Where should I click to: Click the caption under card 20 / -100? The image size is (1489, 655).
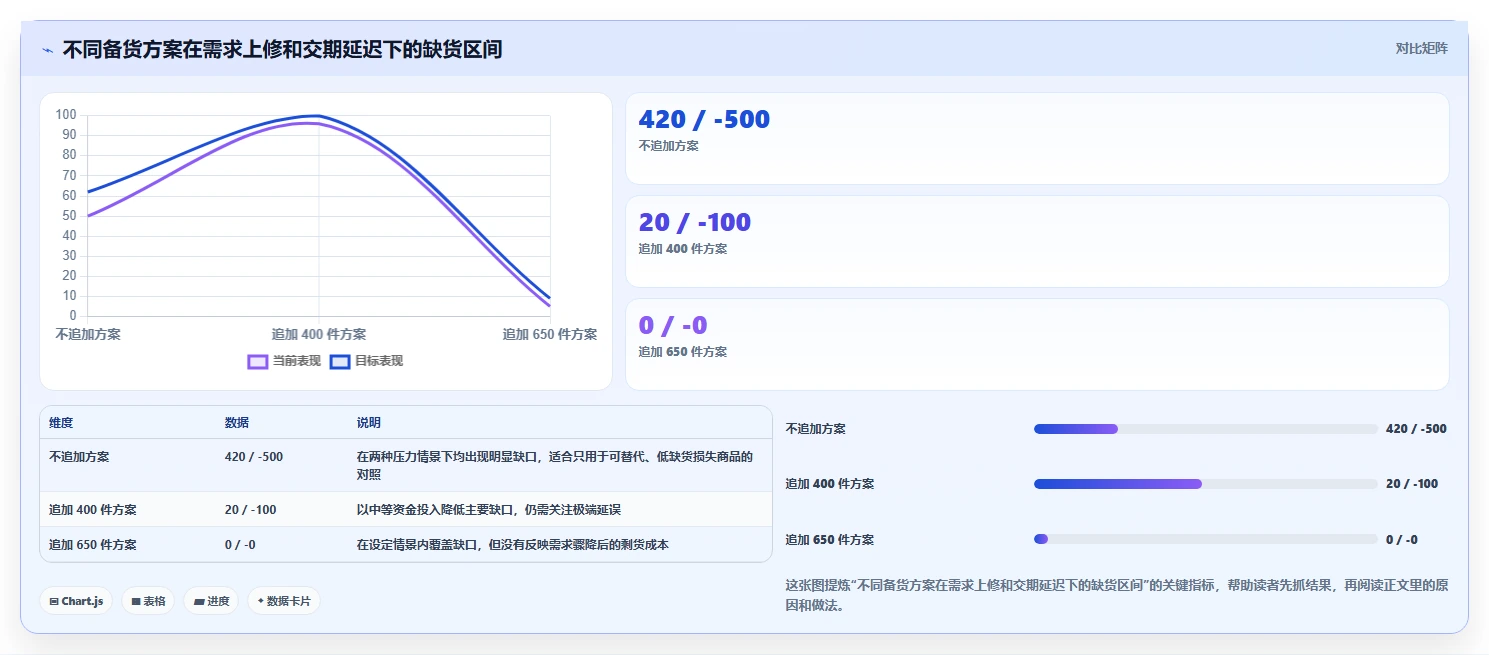683,249
